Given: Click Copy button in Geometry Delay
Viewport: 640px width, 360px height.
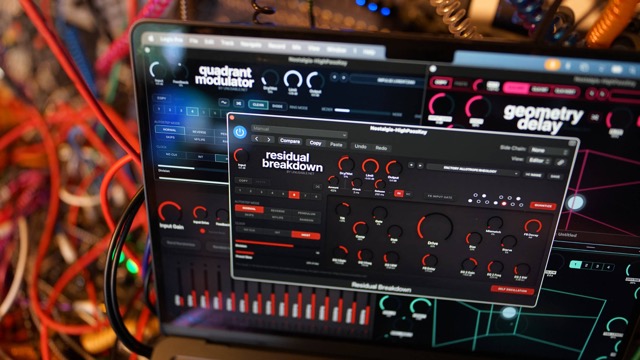Looking at the screenshot, I should [440, 82].
